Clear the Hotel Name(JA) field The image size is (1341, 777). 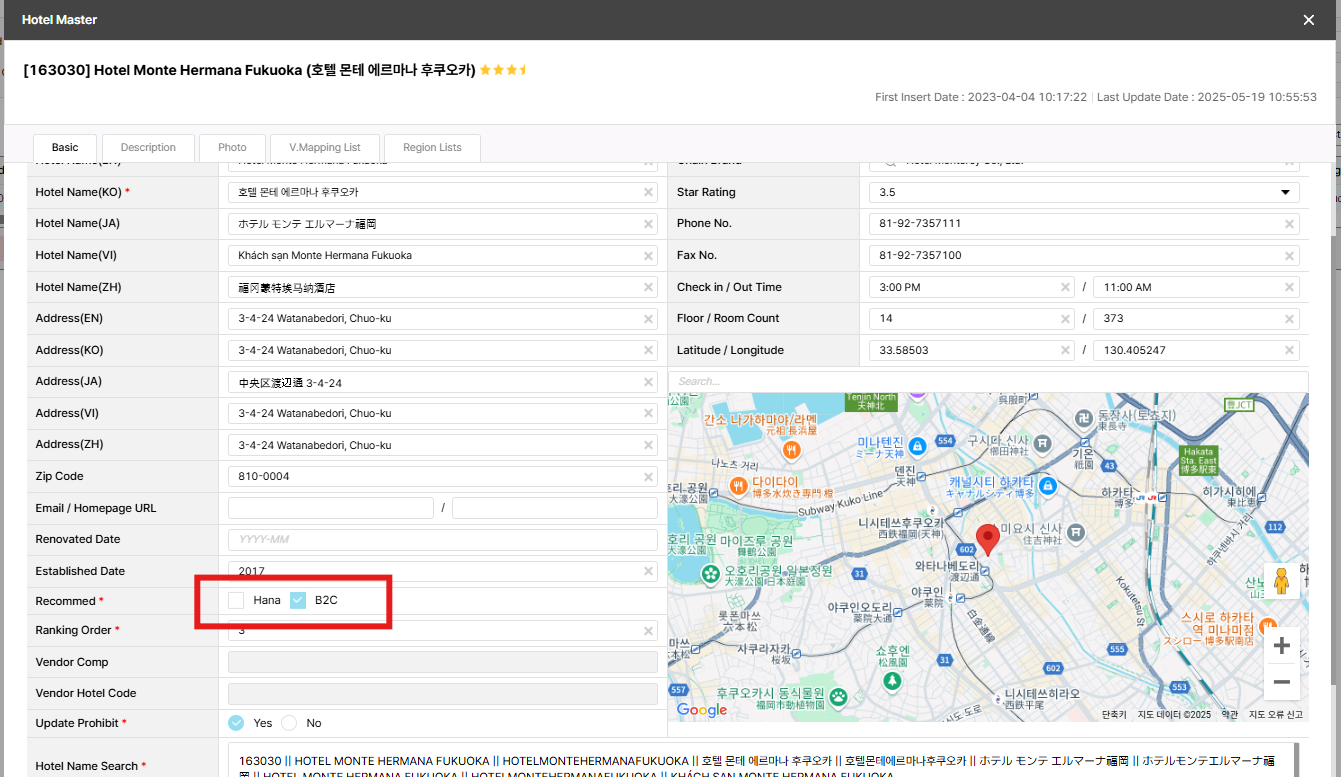[x=648, y=224]
